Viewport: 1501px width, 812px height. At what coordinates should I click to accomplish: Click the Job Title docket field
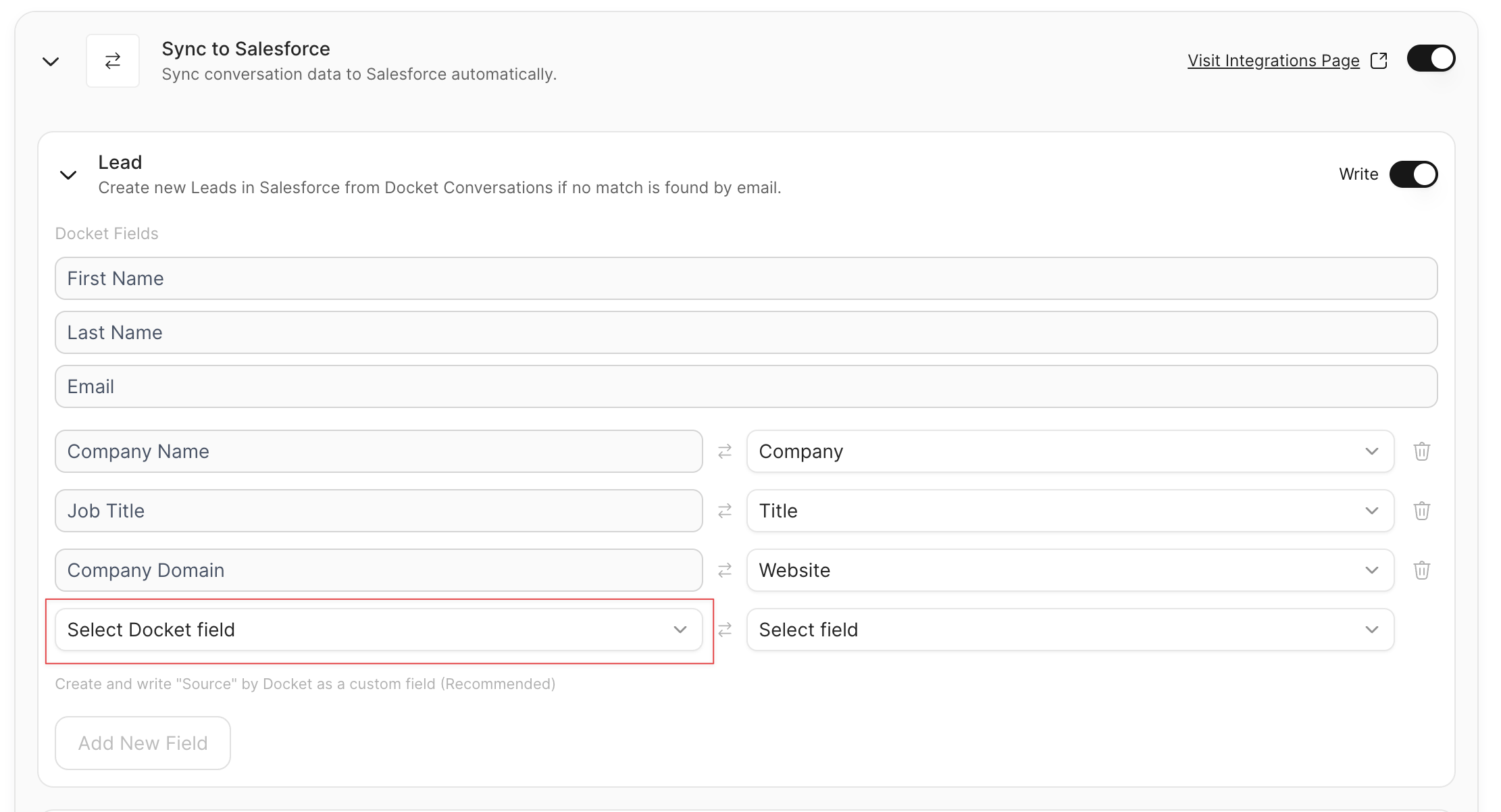click(x=378, y=511)
